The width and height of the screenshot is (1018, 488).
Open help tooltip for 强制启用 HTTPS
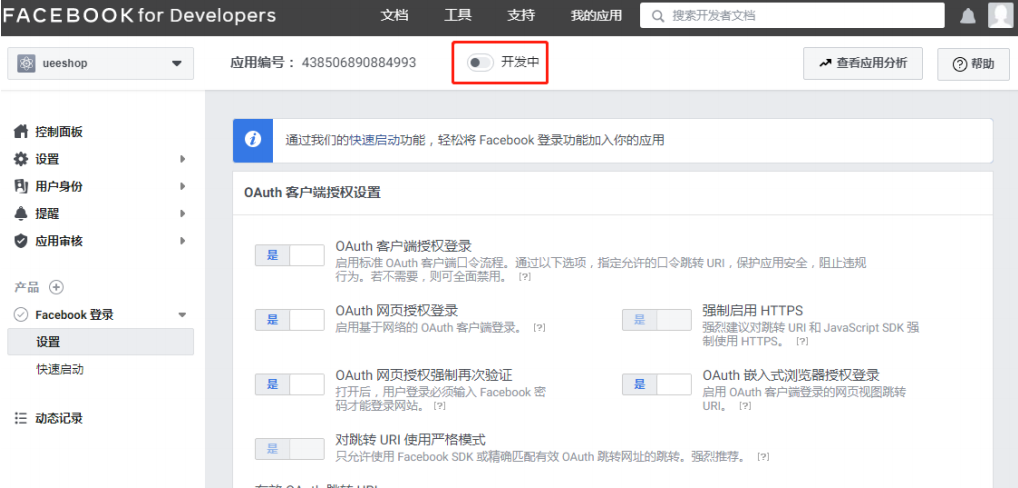802,341
